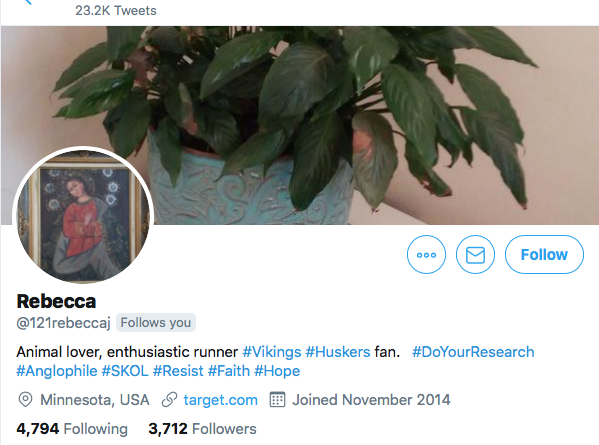Follow Rebecca's account
This screenshot has width=599, height=445.
point(544,254)
